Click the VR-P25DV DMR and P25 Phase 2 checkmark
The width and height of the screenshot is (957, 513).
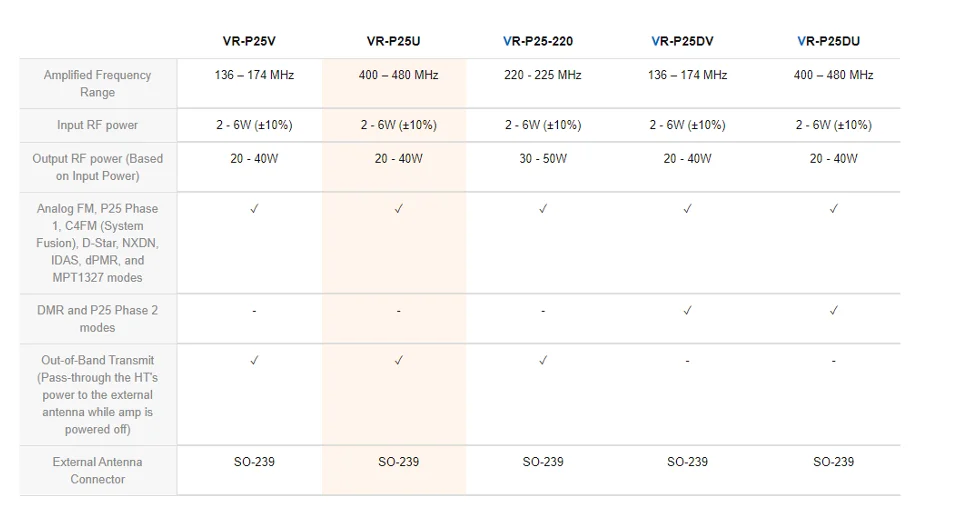(687, 310)
